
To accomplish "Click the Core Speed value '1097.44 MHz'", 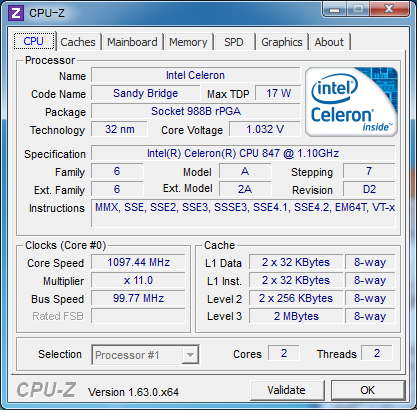I will [x=138, y=262].
